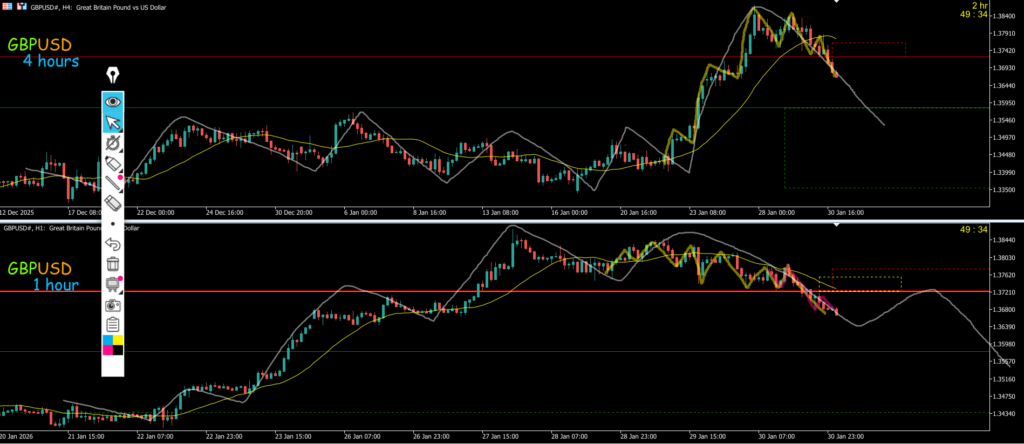Click price level 1.36800 on the H1 axis
Viewport: 1024px width, 444px height.
pos(1004,309)
